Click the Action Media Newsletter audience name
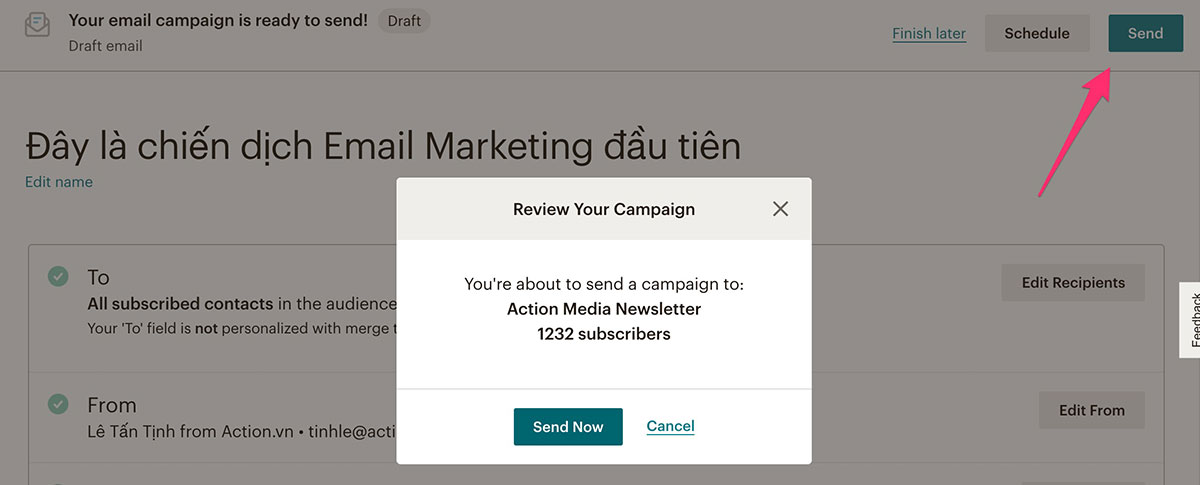 point(604,309)
